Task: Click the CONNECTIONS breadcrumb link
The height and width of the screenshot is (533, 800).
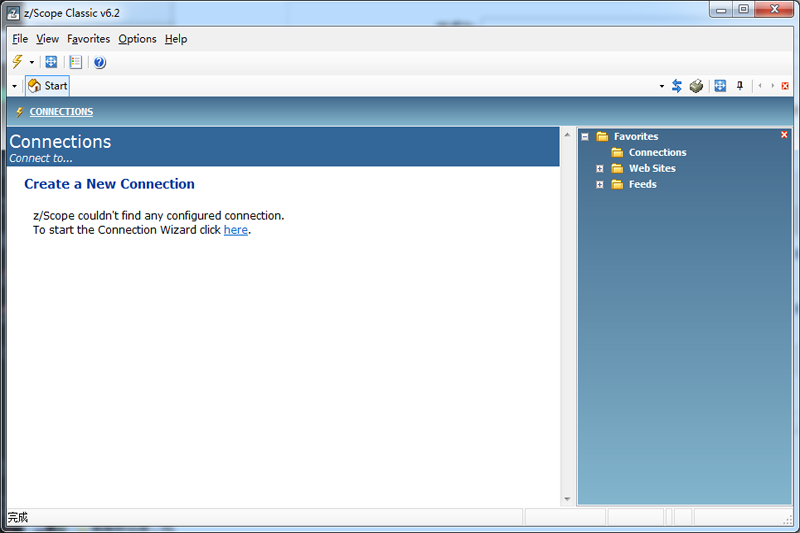Action: coord(61,112)
